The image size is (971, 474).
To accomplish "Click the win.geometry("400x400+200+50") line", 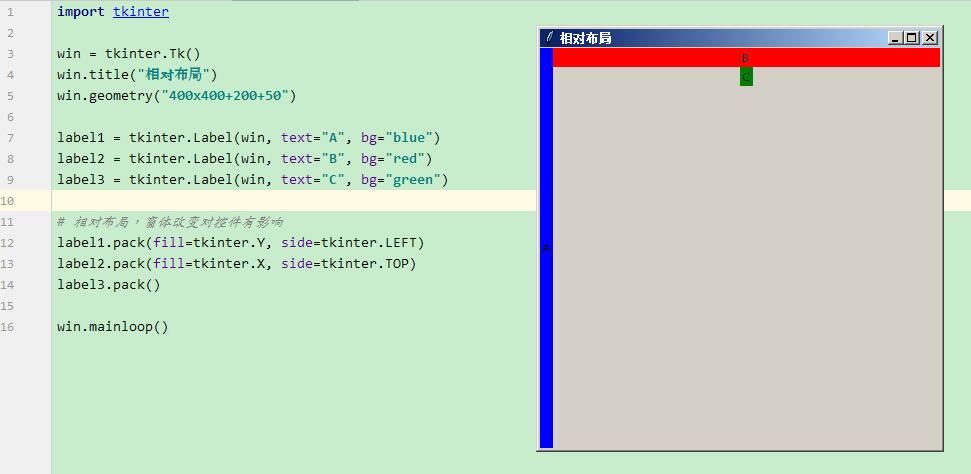I will coord(177,95).
